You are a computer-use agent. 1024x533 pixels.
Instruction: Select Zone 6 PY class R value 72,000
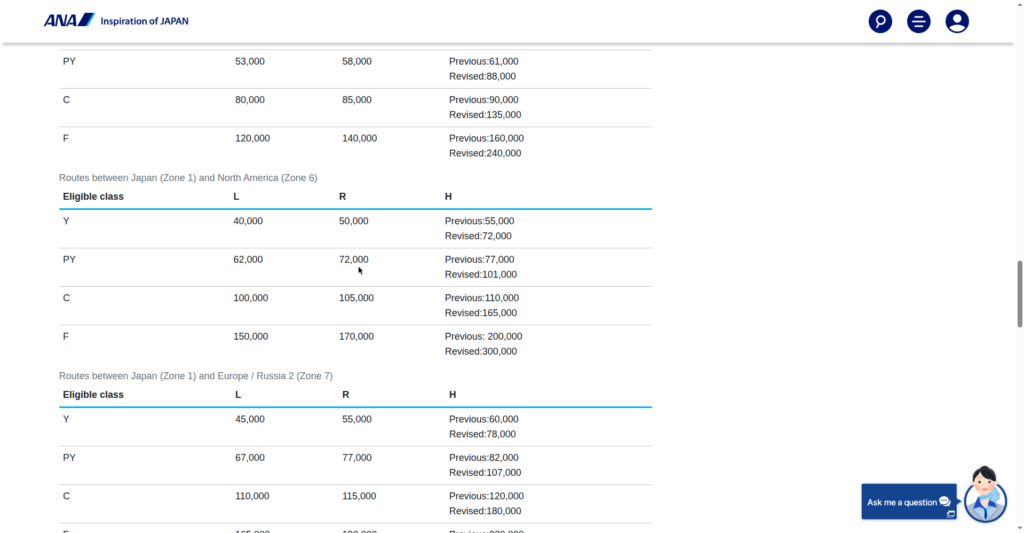tap(353, 259)
